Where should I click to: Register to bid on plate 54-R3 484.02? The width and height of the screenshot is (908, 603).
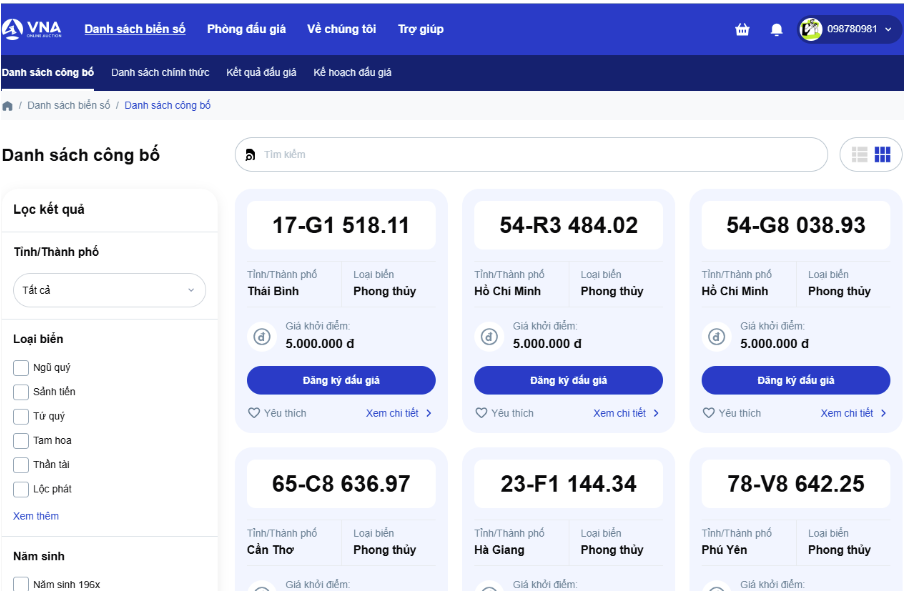569,381
